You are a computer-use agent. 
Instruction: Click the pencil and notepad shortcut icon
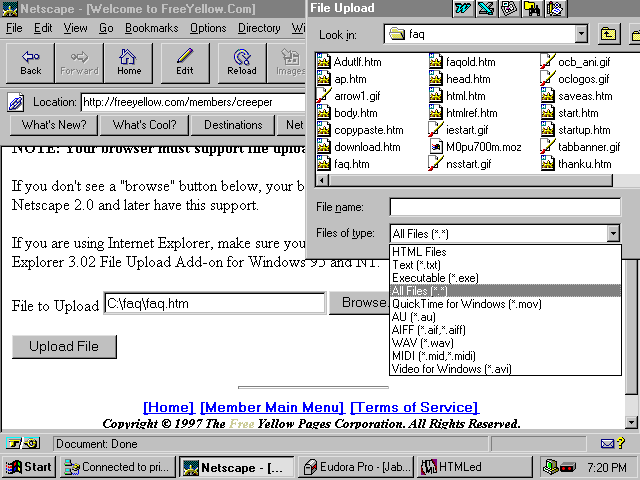click(x=555, y=9)
